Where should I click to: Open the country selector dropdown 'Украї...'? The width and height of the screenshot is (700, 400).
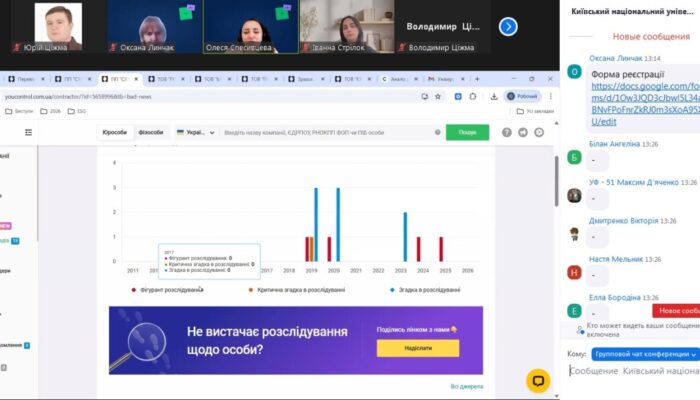194,132
